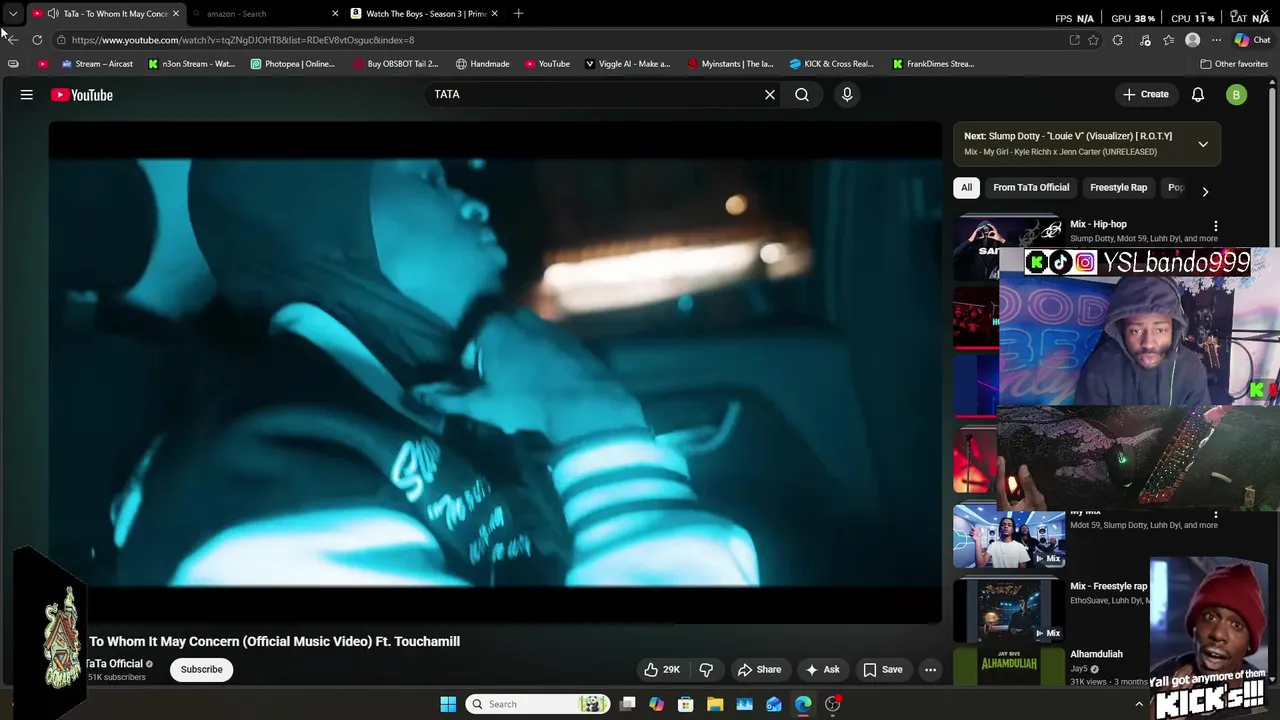Select the All filter chip
Image resolution: width=1280 pixels, height=720 pixels.
point(966,188)
